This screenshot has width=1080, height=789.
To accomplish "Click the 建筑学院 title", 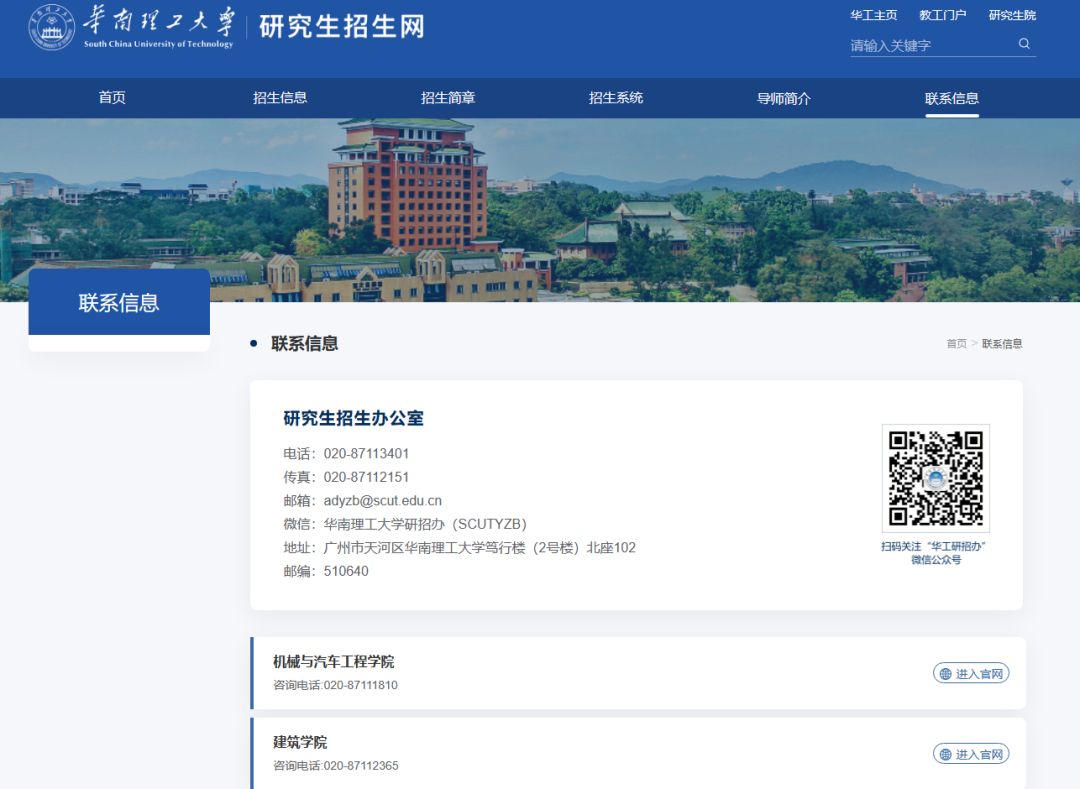I will coord(300,742).
